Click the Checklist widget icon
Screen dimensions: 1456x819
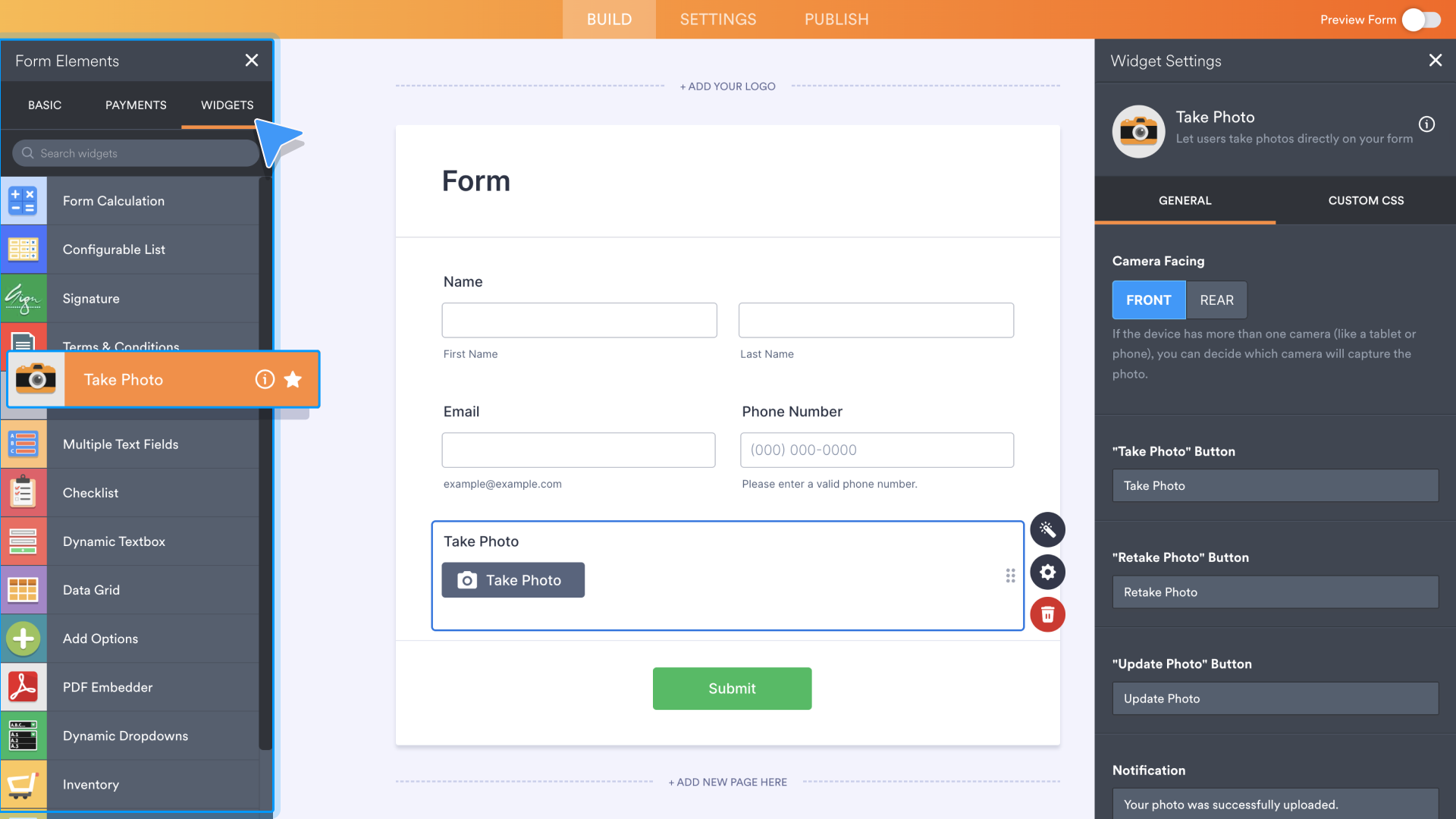pos(24,492)
